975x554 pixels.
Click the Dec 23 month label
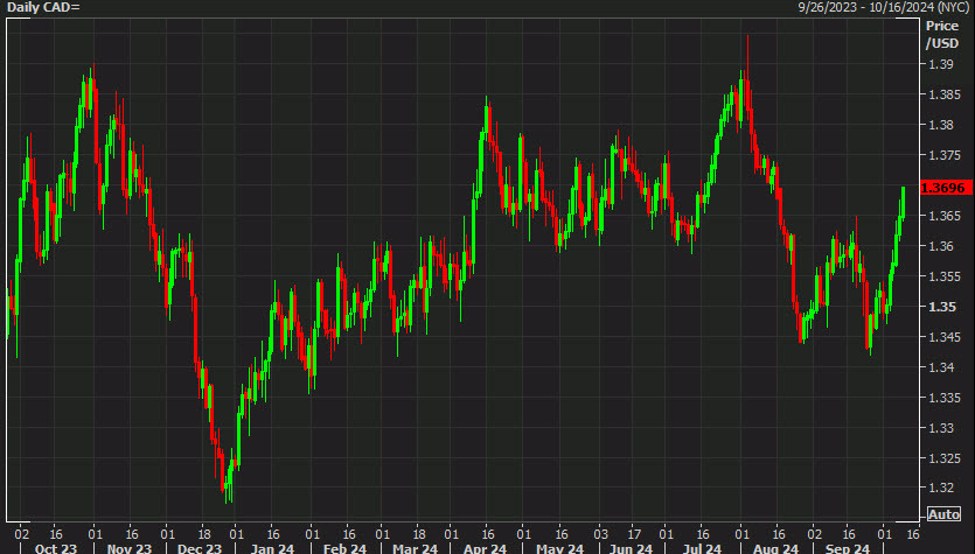click(x=200, y=548)
